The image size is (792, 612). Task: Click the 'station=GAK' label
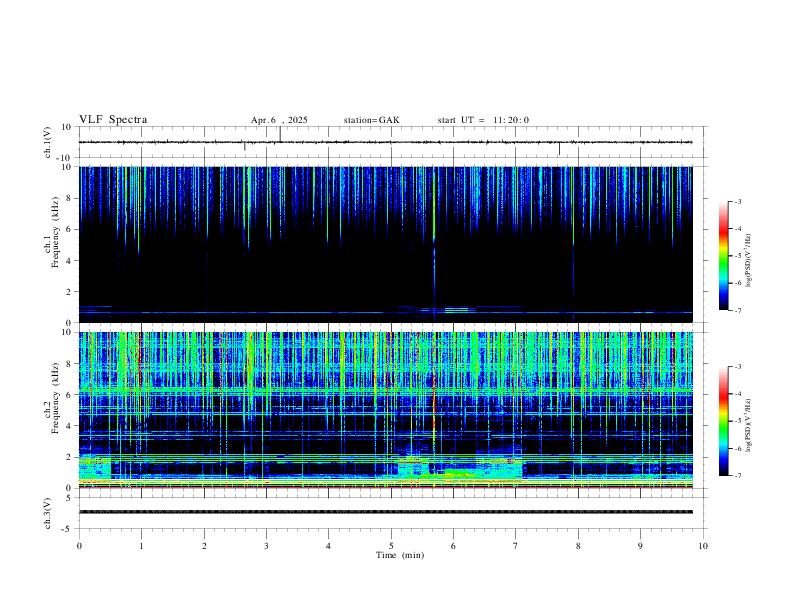[x=372, y=120]
